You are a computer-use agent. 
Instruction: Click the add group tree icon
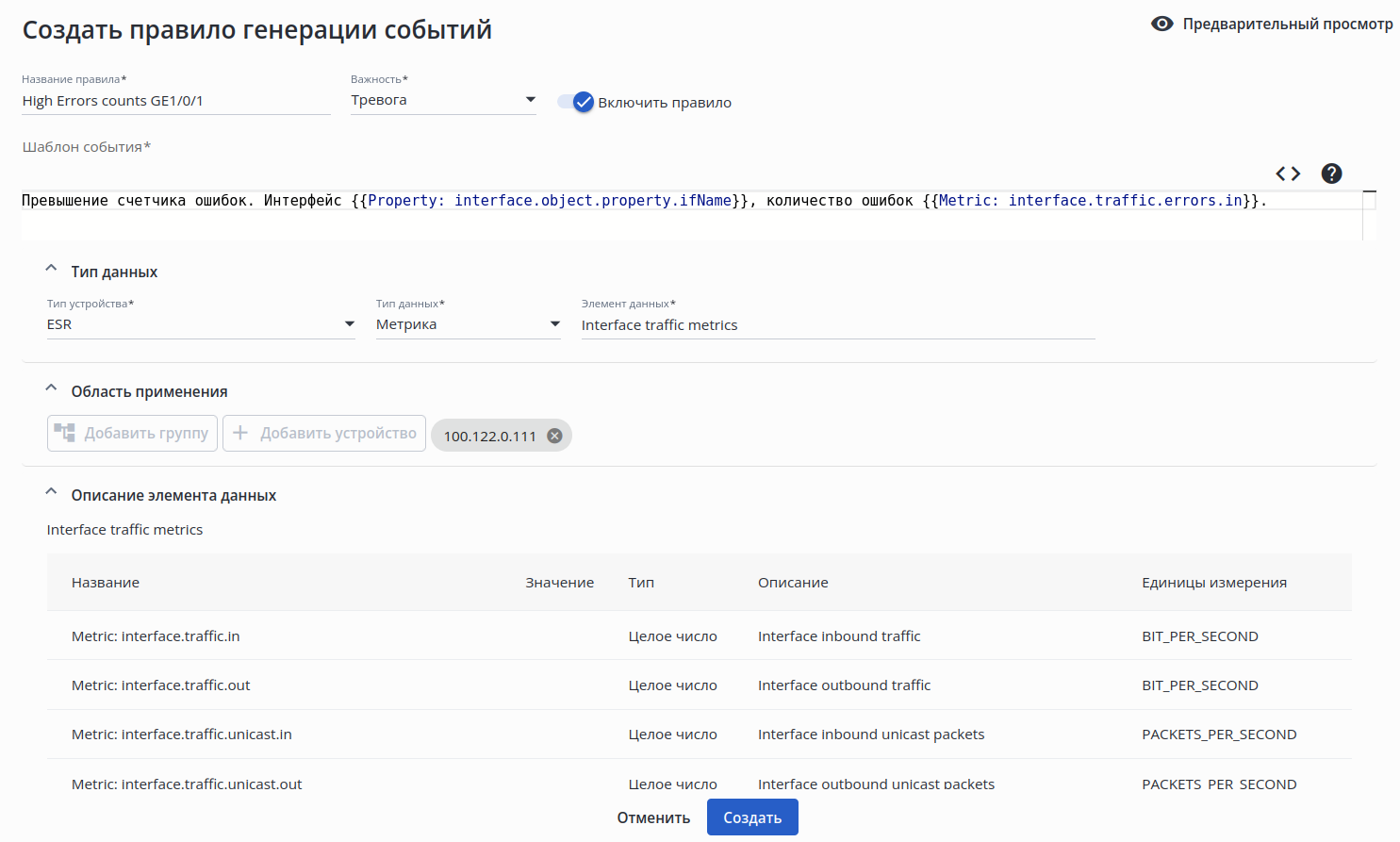[64, 433]
